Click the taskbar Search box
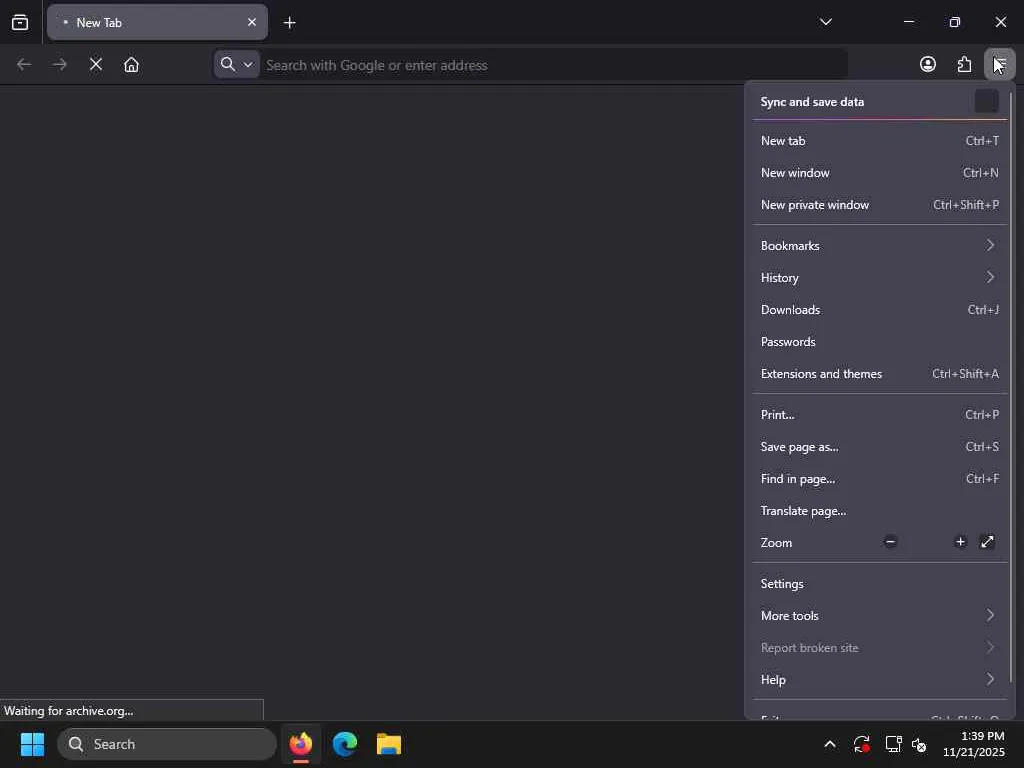Image resolution: width=1024 pixels, height=768 pixels. pos(167,744)
